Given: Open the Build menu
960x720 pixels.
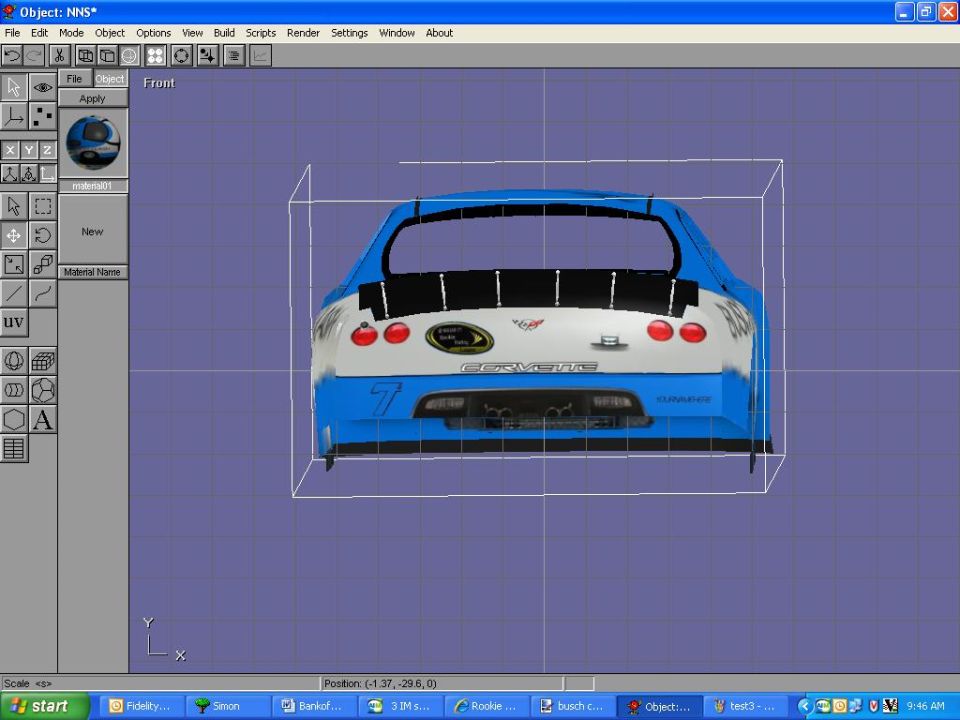Looking at the screenshot, I should click(x=224, y=33).
